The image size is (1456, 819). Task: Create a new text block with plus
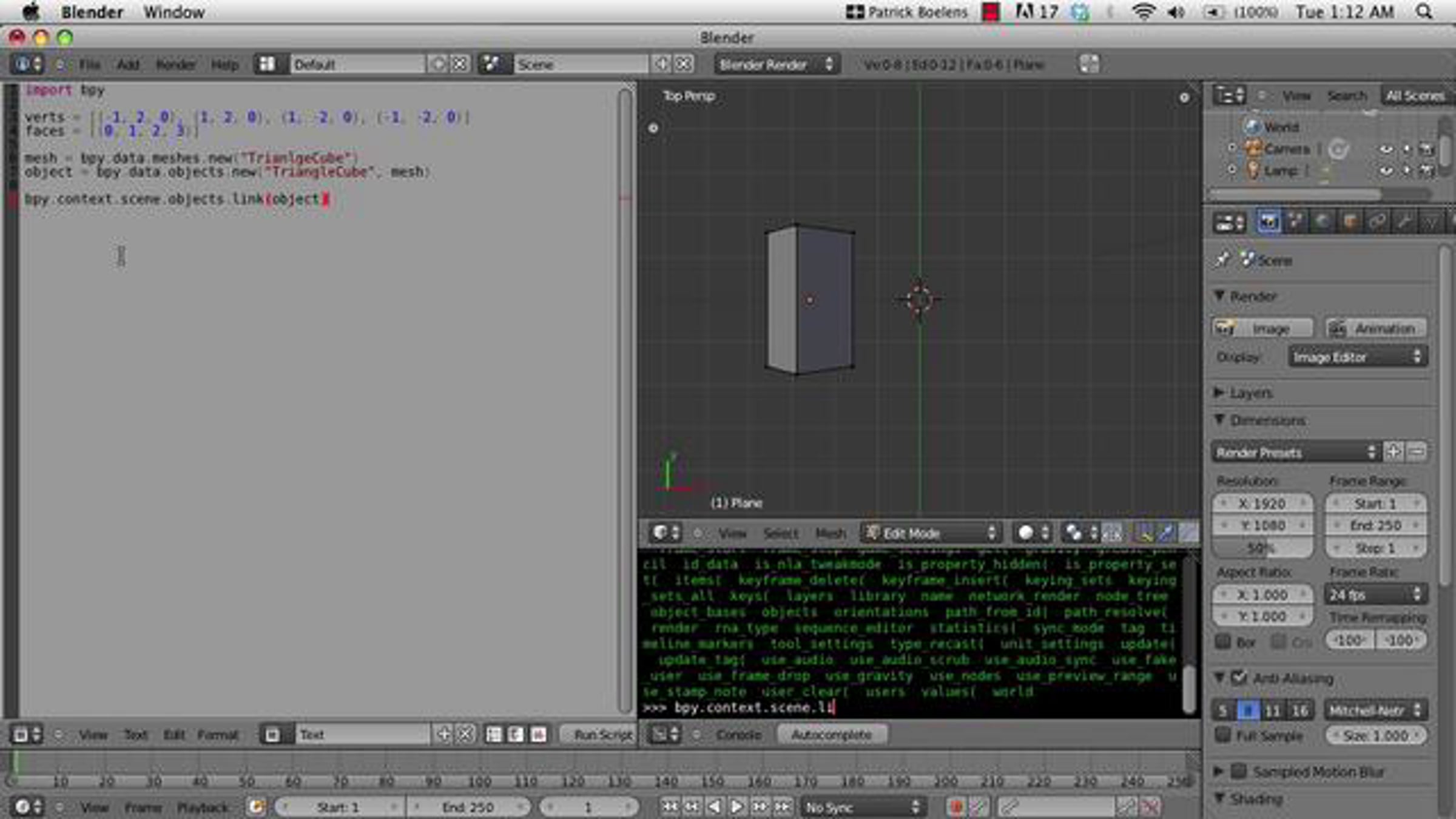443,735
